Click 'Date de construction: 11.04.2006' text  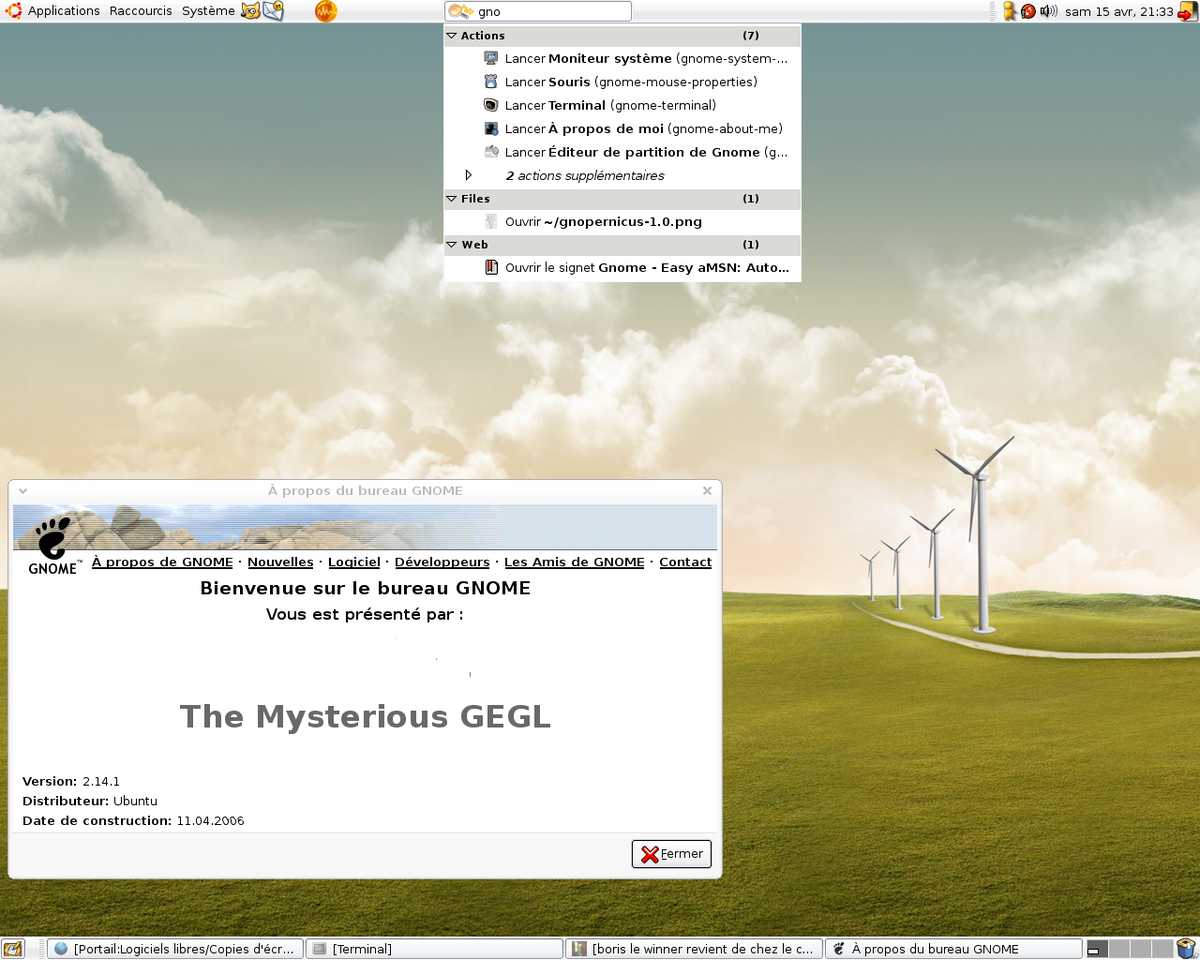(x=133, y=821)
